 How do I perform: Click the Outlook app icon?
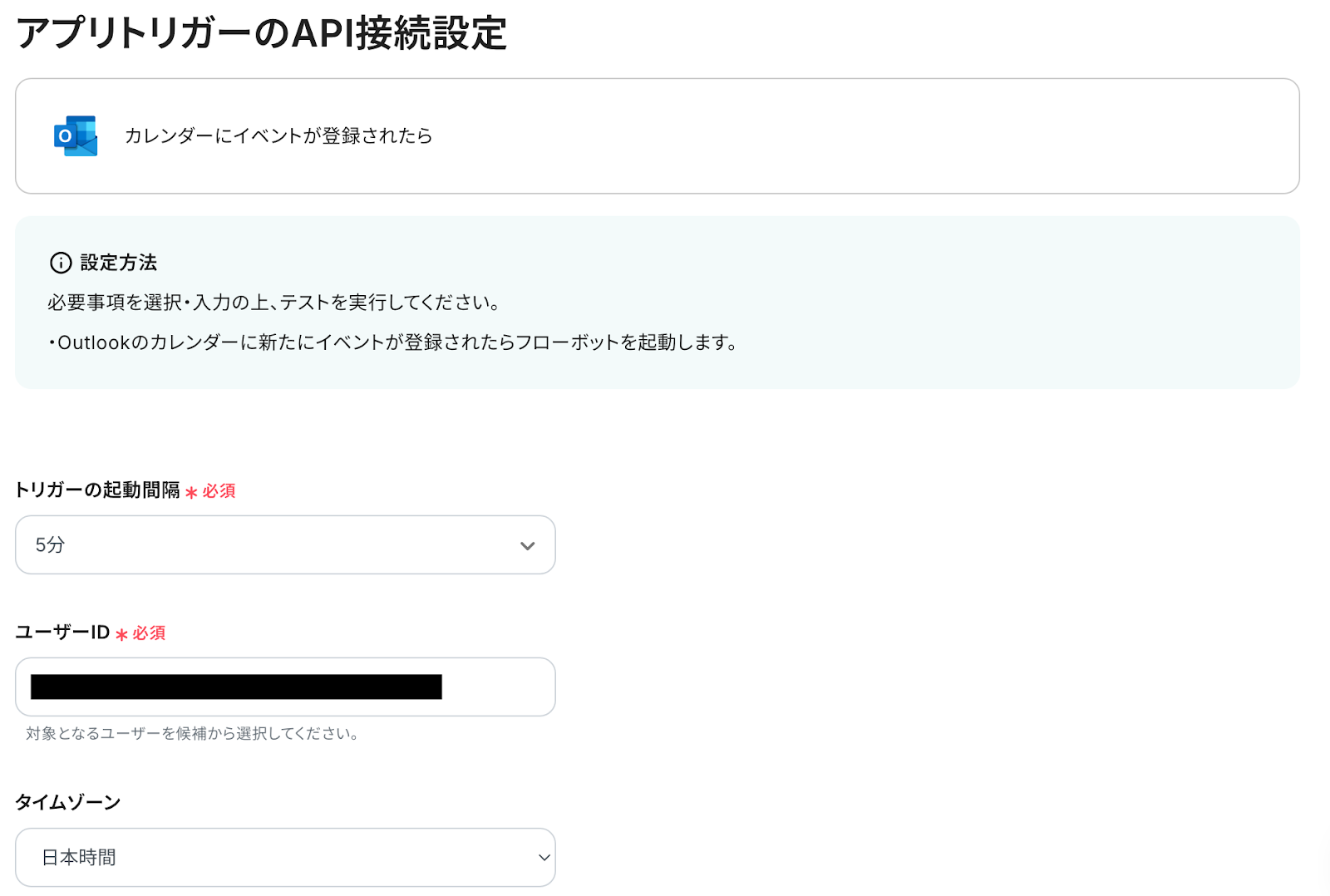76,135
